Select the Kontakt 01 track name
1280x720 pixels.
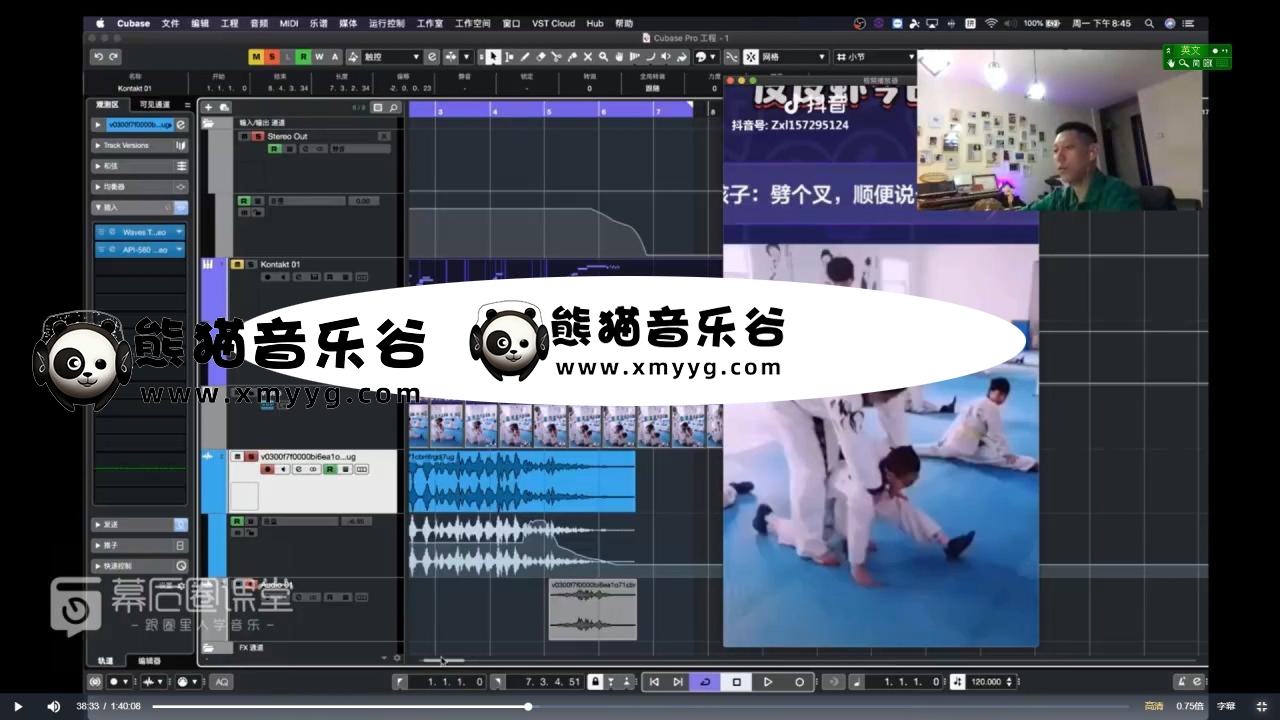point(280,264)
